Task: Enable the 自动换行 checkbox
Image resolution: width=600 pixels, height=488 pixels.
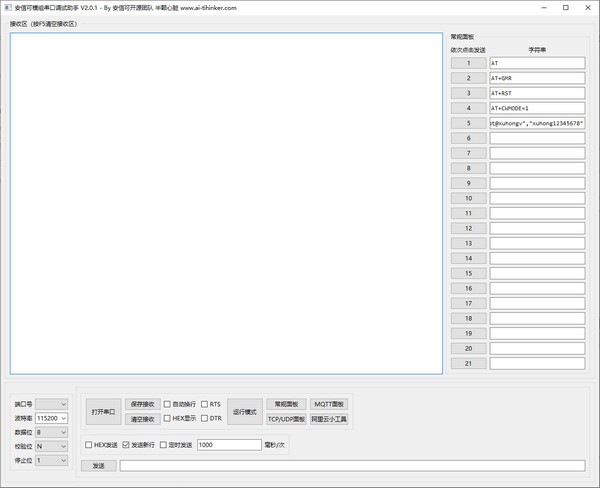Action: tap(168, 404)
